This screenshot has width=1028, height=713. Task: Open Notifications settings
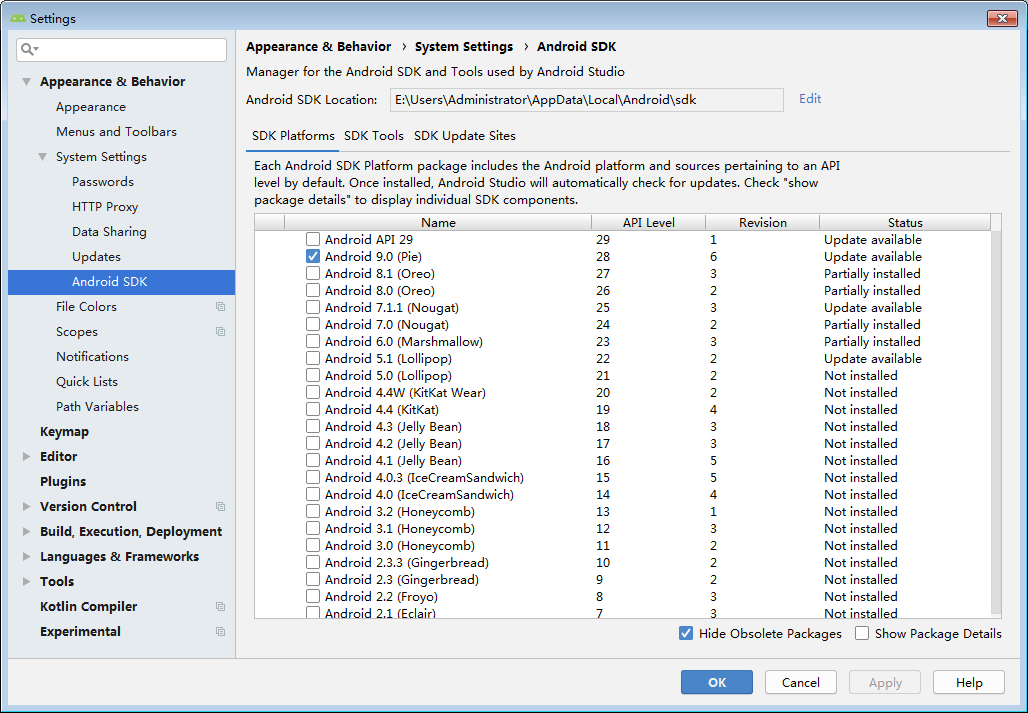tap(92, 356)
